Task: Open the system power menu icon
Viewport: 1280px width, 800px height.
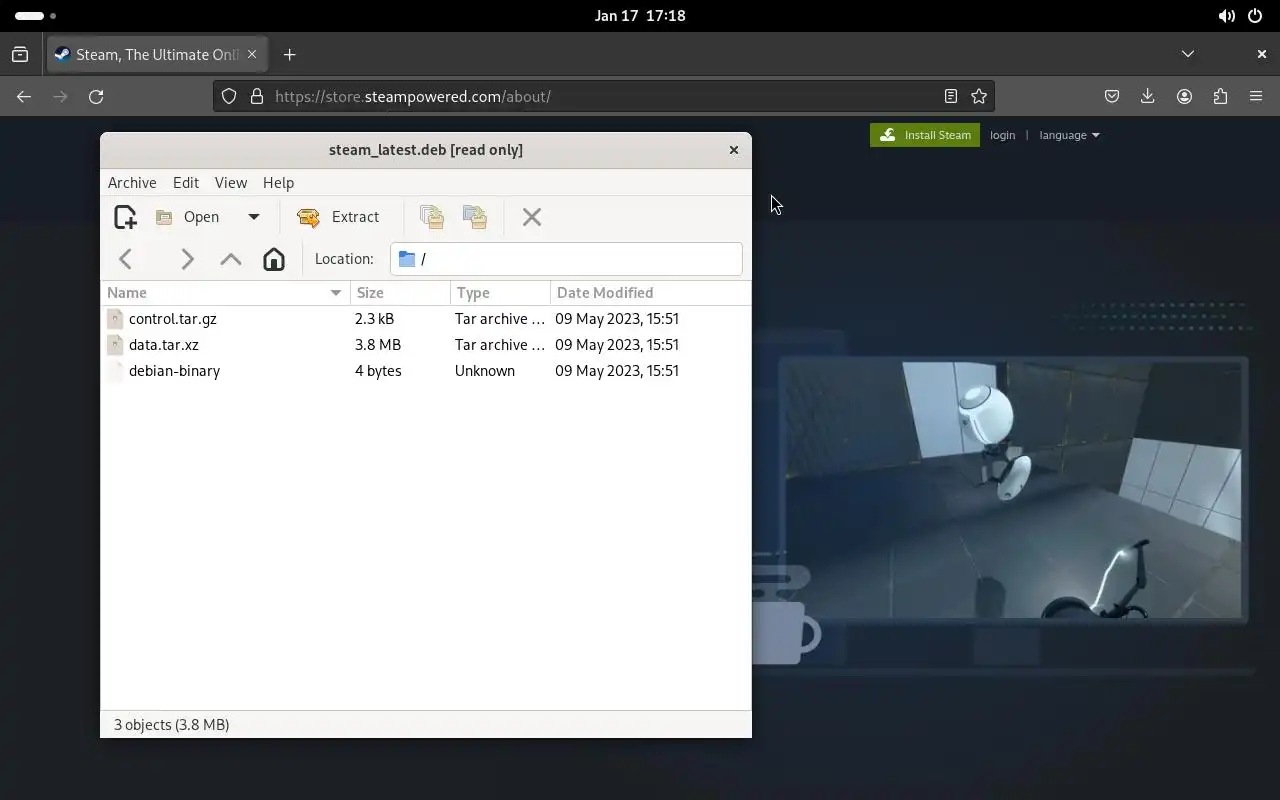Action: pyautogui.click(x=1256, y=16)
